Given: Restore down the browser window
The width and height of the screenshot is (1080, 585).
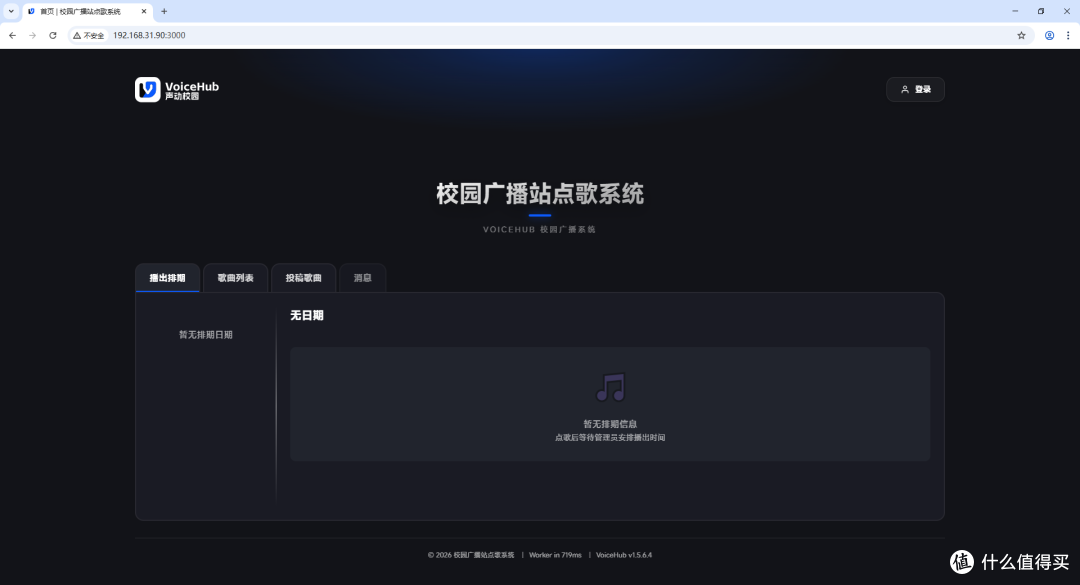Looking at the screenshot, I should click(x=1041, y=11).
